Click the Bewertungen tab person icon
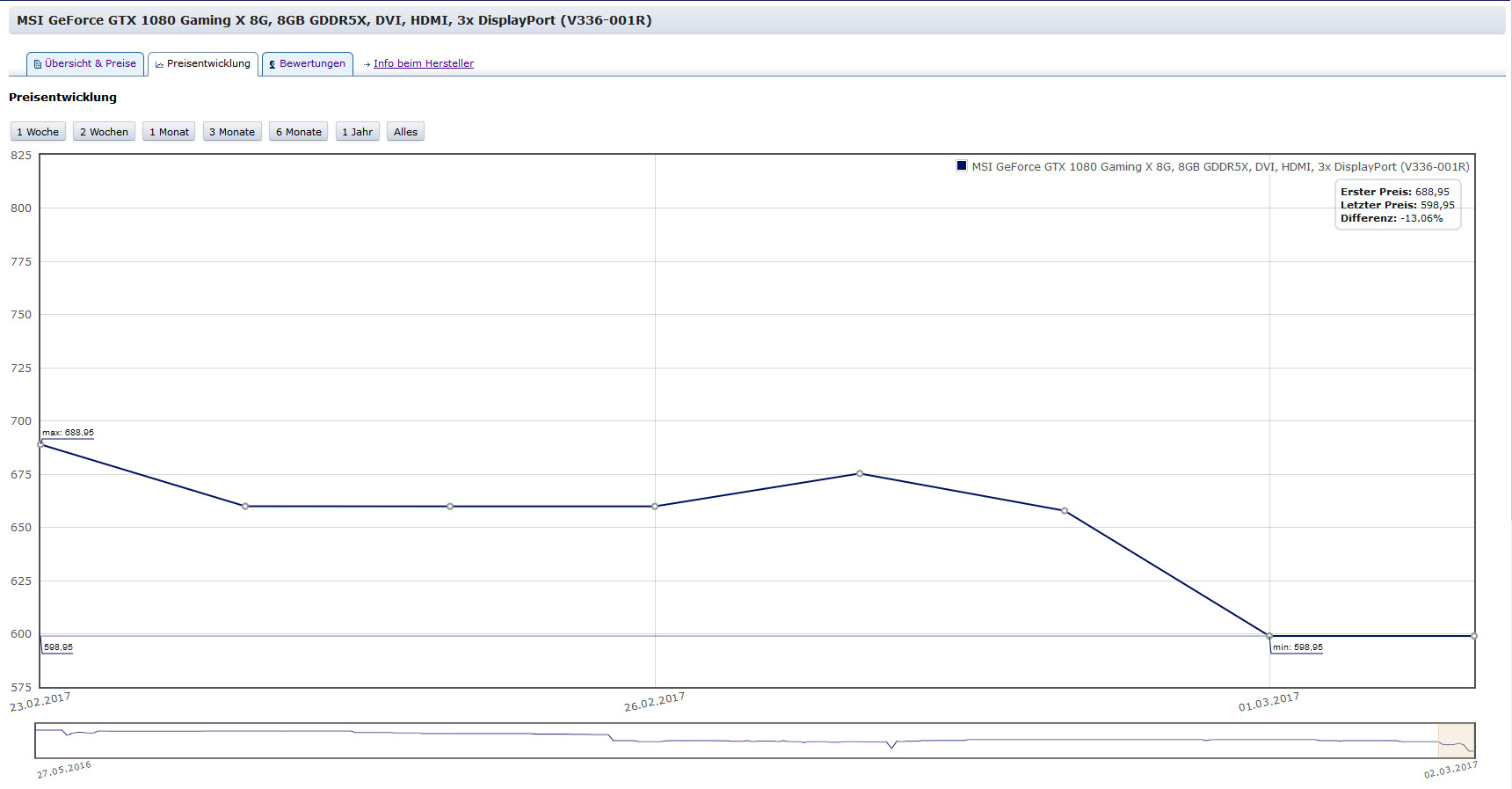Screen dimensions: 1512x789 click(273, 64)
